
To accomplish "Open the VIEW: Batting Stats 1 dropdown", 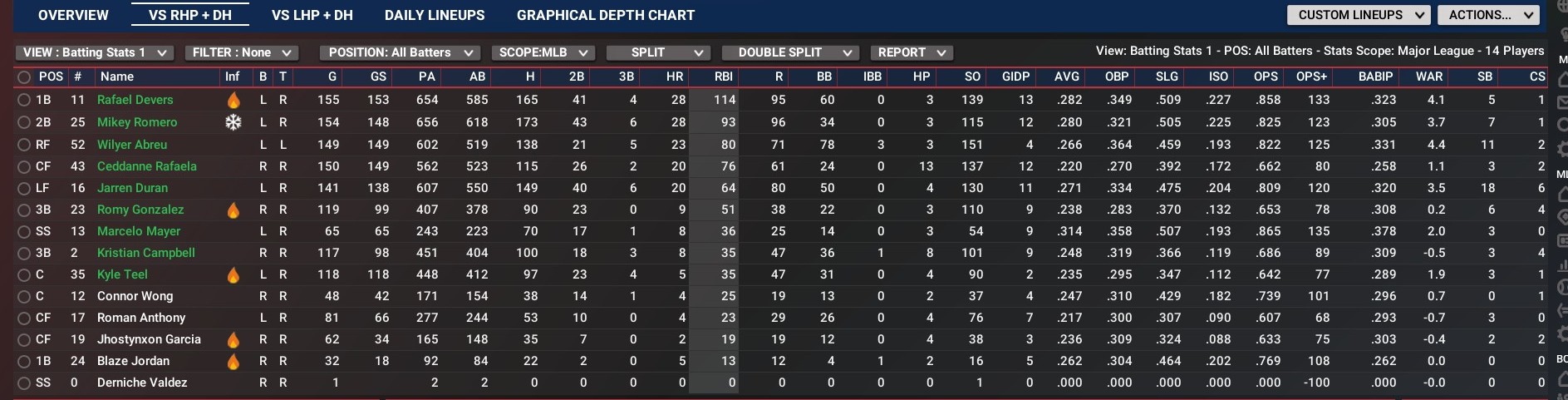I will [x=95, y=52].
